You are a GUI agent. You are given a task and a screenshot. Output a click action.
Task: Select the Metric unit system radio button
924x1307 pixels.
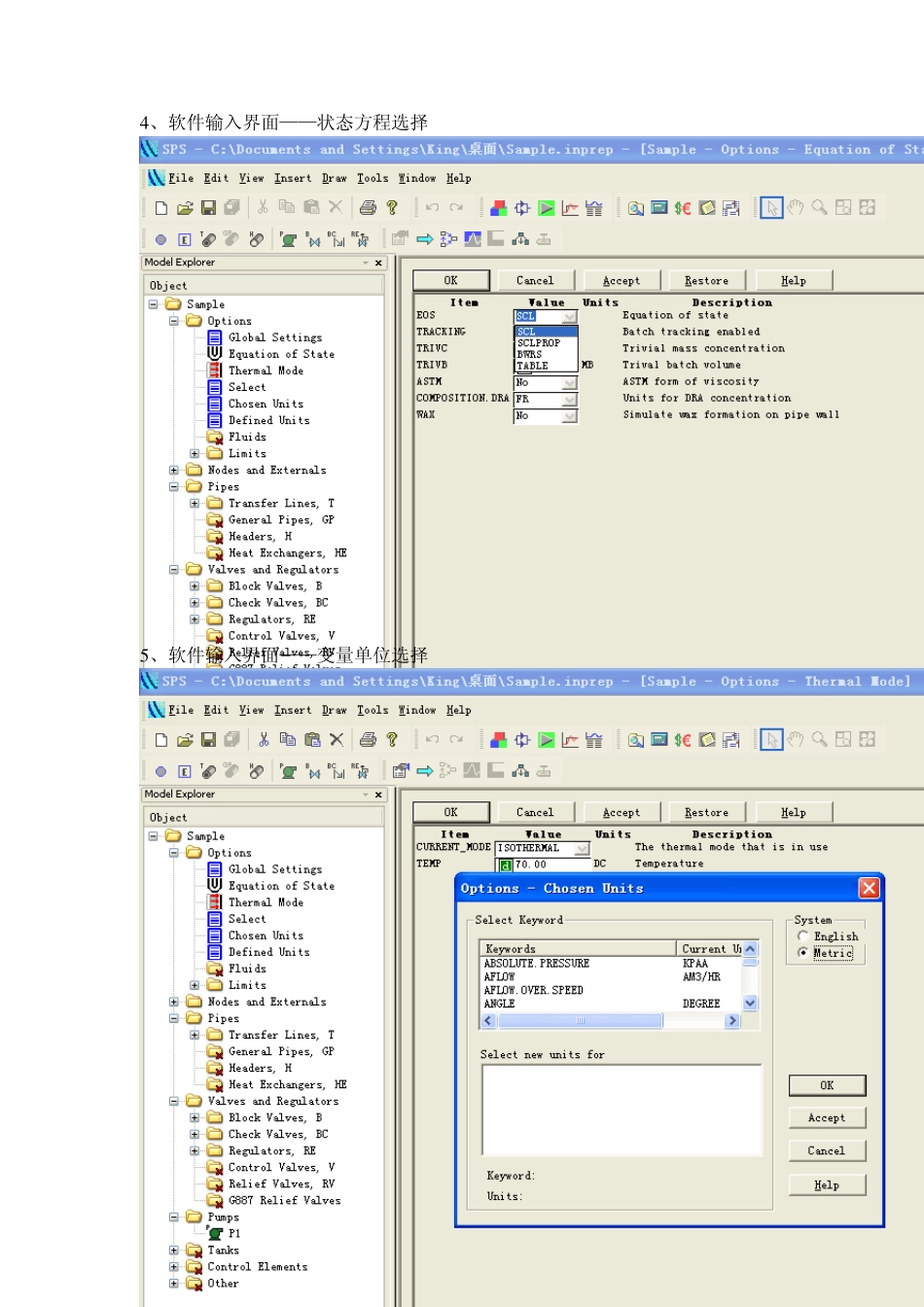[x=803, y=953]
